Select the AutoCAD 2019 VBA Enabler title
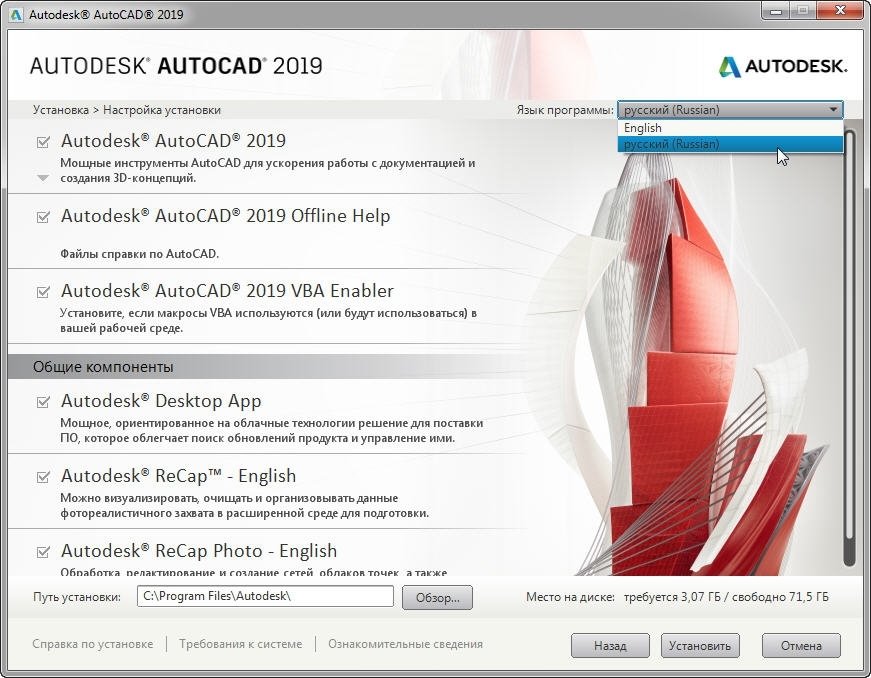This screenshot has height=678, width=871. tap(227, 290)
